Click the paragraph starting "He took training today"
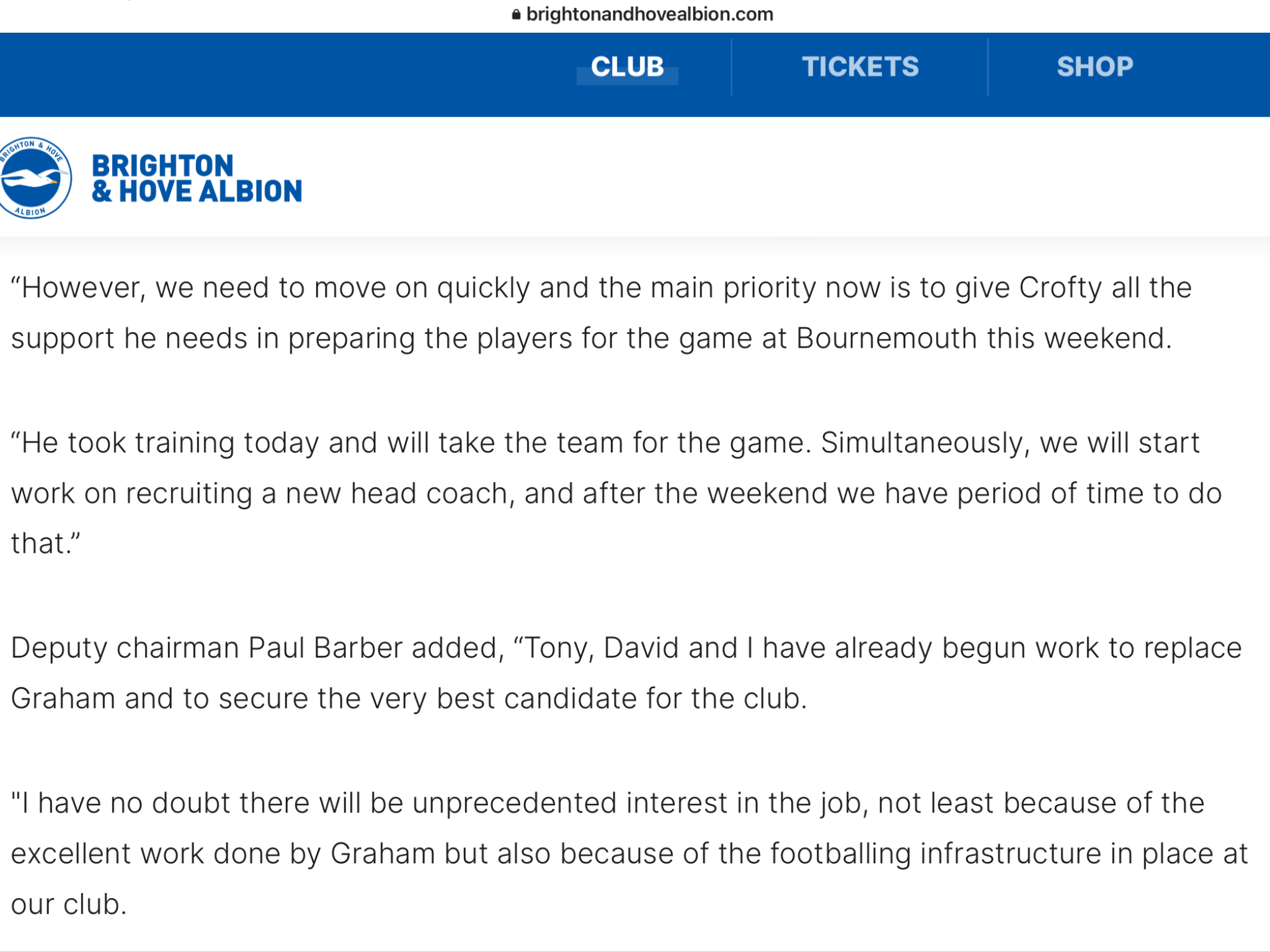1270x952 pixels. (x=616, y=493)
